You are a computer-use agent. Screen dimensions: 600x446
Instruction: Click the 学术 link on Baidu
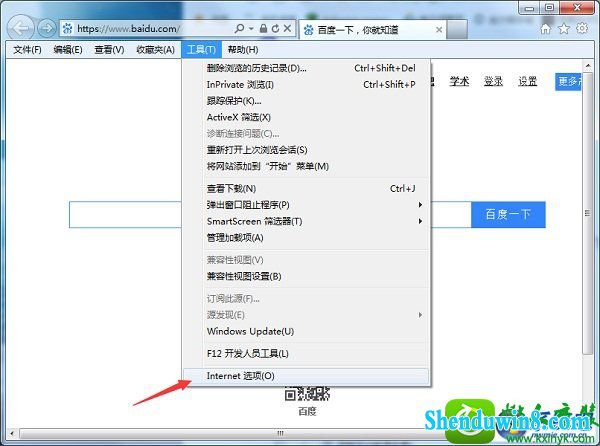pos(459,81)
